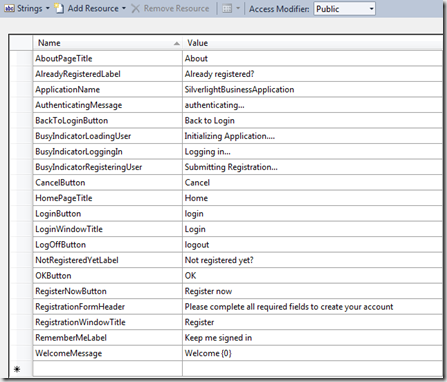Select the BusyIndicatorRegisteringUser name cell

pyautogui.click(x=108, y=167)
